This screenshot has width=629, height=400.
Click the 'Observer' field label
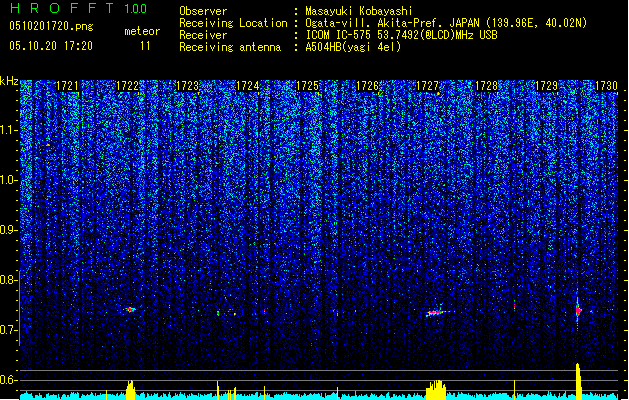tap(203, 11)
